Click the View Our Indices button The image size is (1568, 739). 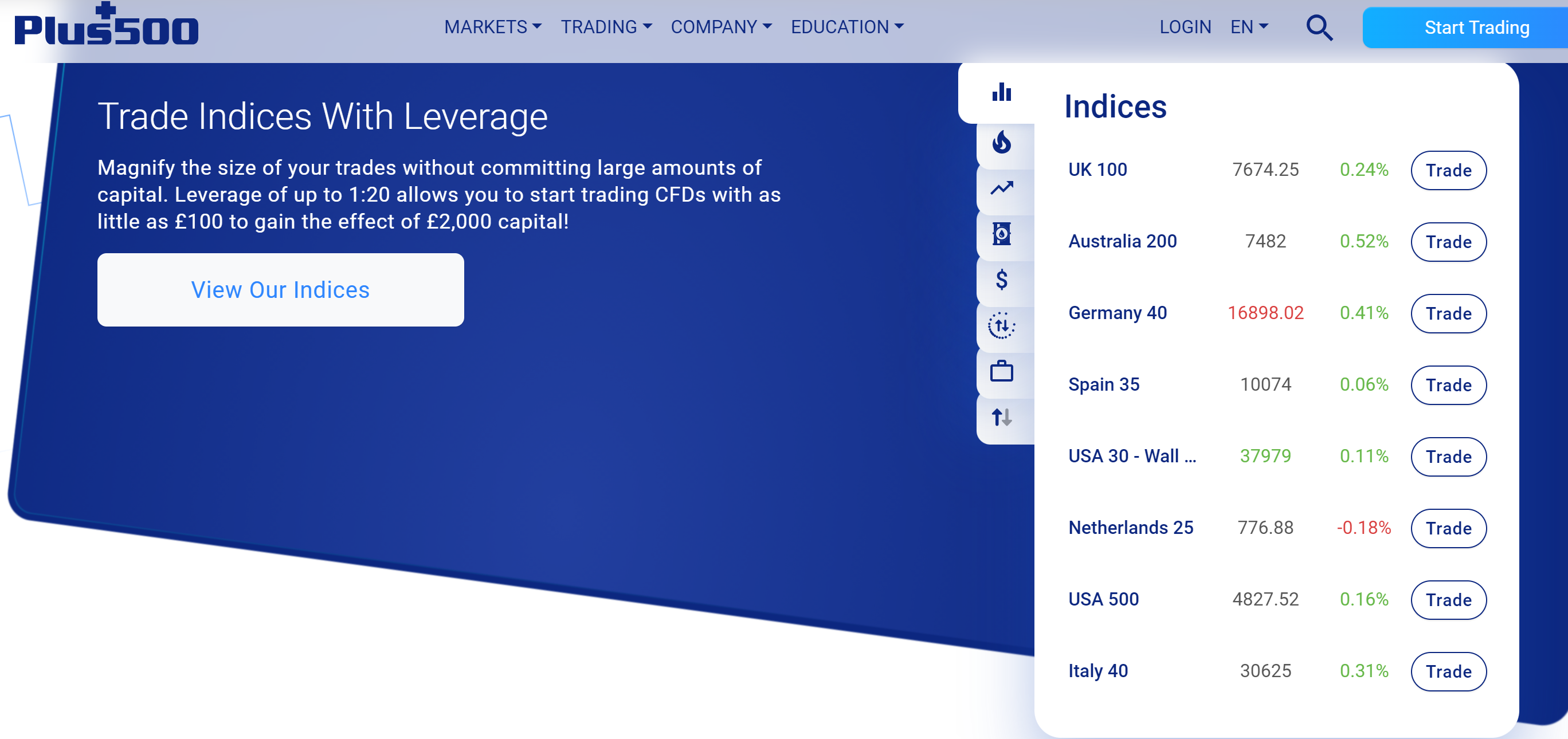(281, 289)
